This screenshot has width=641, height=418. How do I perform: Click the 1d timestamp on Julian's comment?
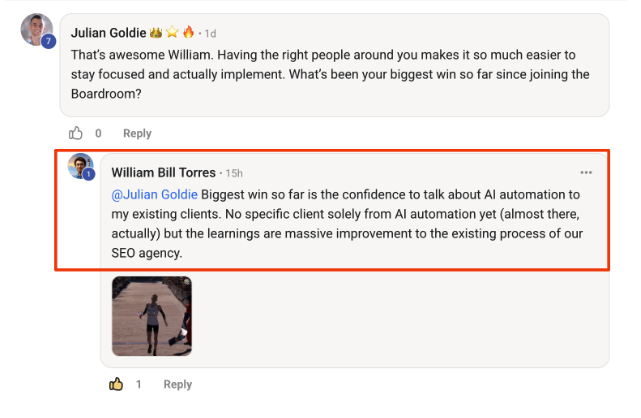(210, 33)
